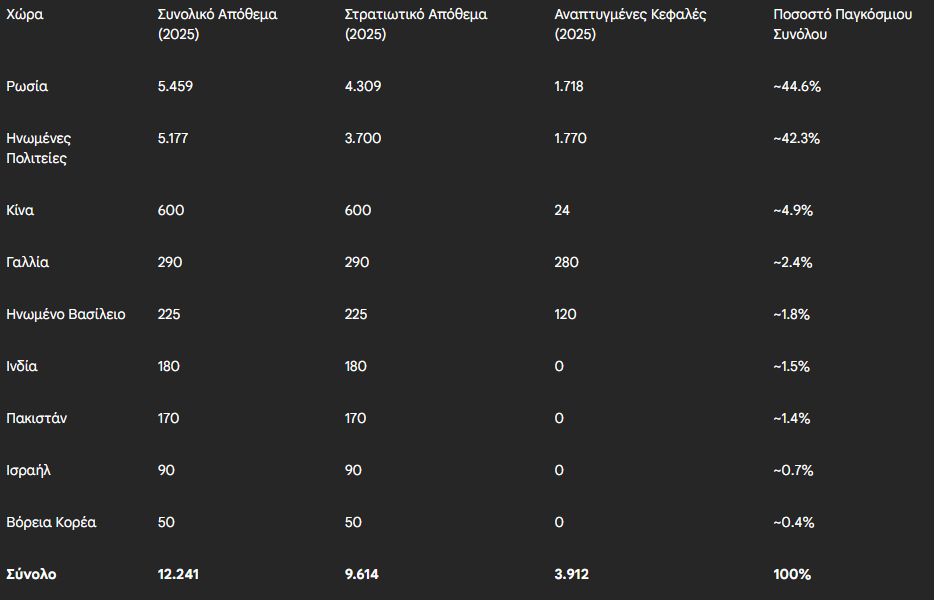The width and height of the screenshot is (934, 600).
Task: Select the Ισραήλ country cell
Action: click(x=29, y=470)
